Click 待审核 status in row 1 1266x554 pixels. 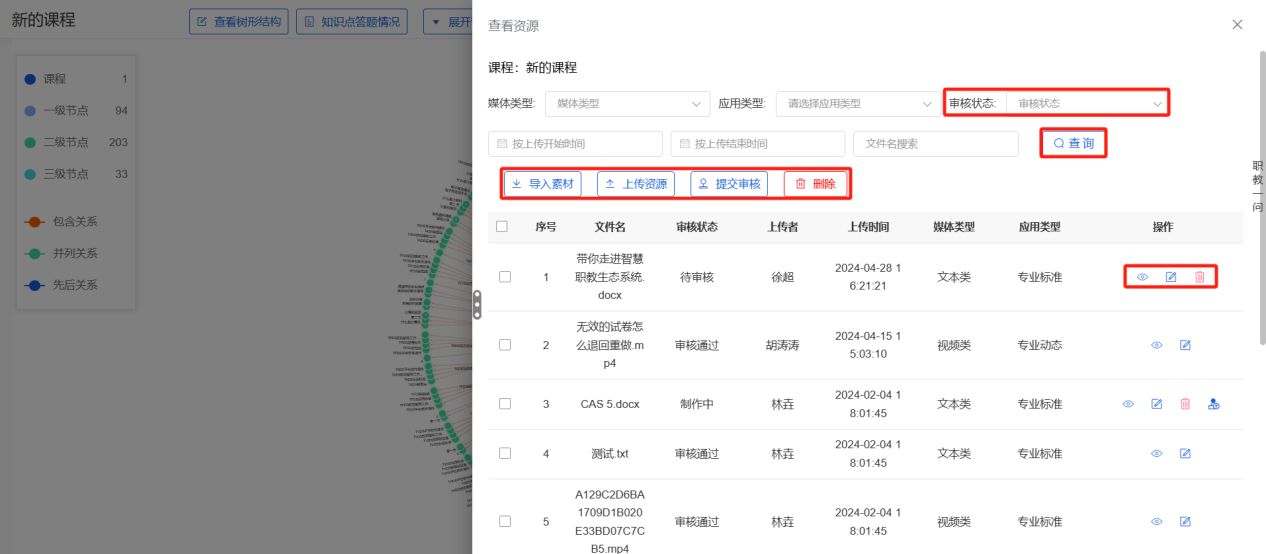tap(696, 277)
